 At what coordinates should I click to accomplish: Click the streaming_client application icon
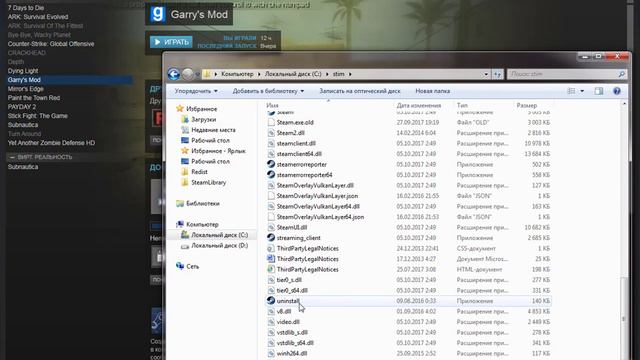[271, 238]
